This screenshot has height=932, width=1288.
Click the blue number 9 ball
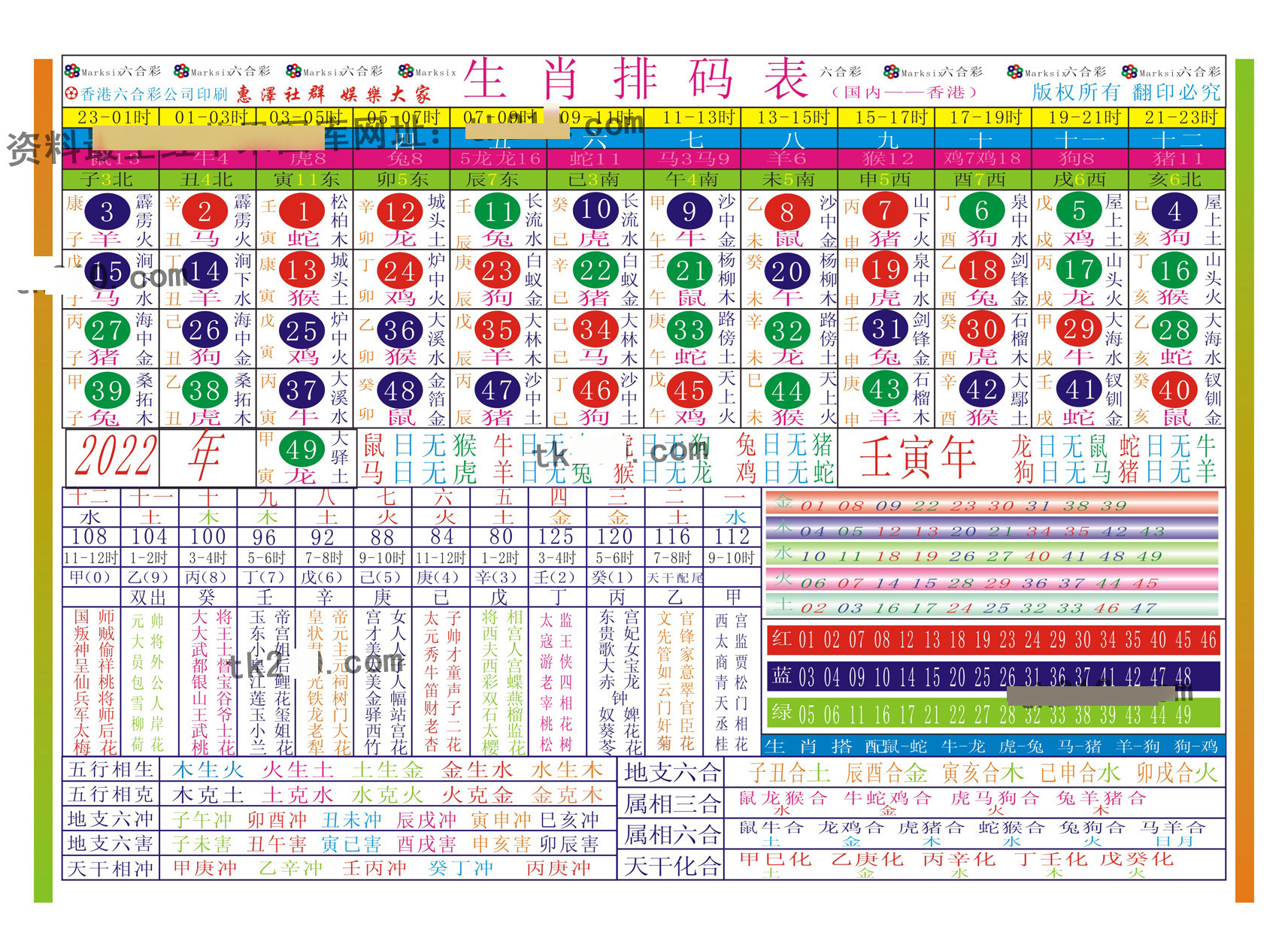pyautogui.click(x=689, y=211)
